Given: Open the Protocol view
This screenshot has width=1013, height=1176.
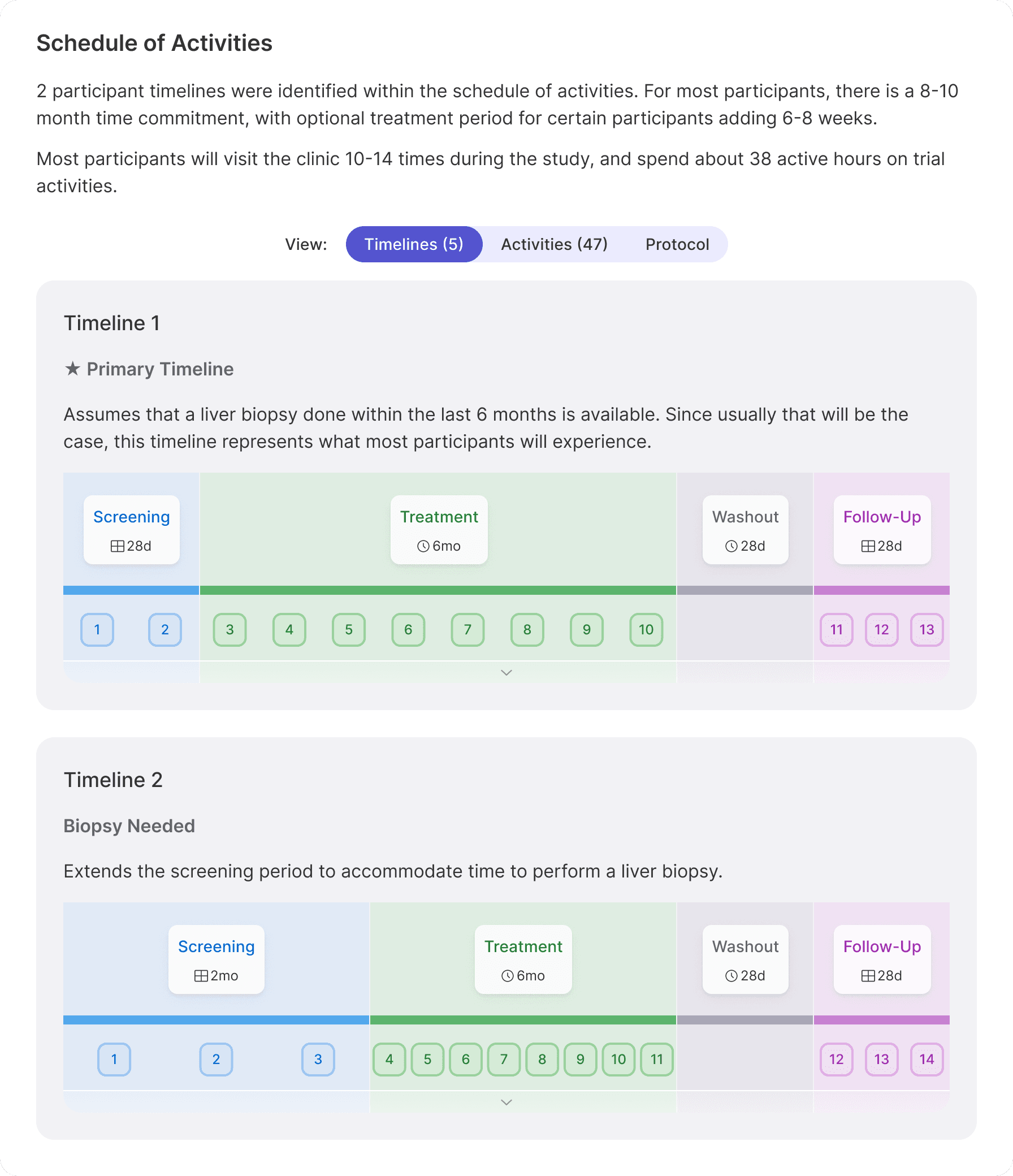Looking at the screenshot, I should click(x=677, y=244).
